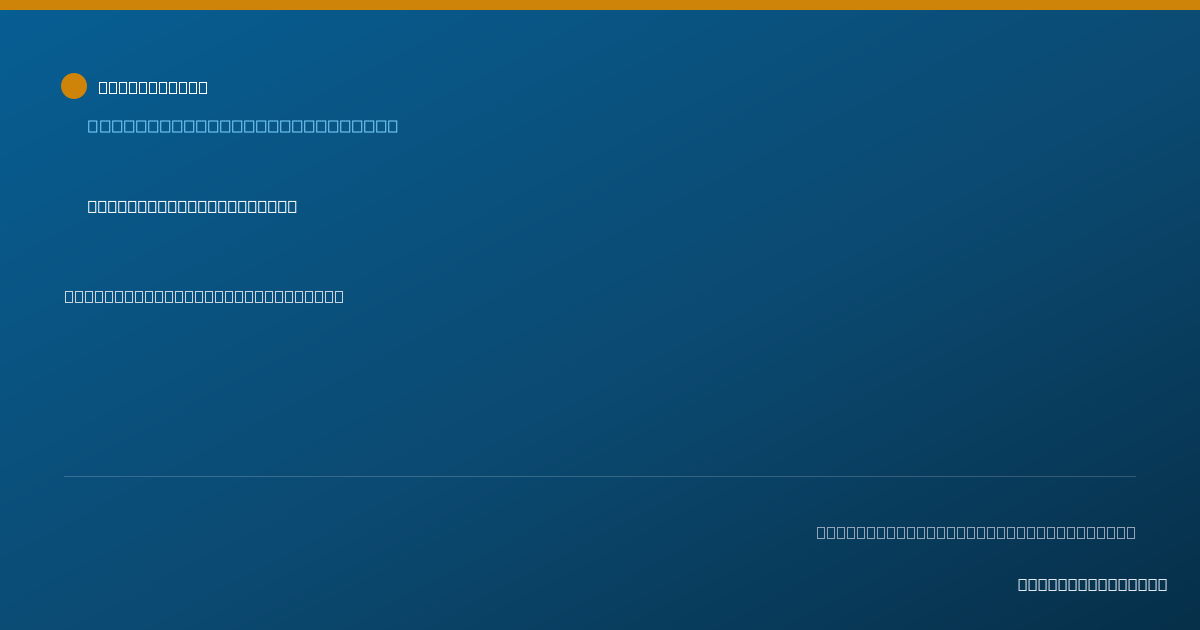Open the light-blue highlighted text line
Screen dimensions: 1200x630
pyautogui.click(x=243, y=126)
